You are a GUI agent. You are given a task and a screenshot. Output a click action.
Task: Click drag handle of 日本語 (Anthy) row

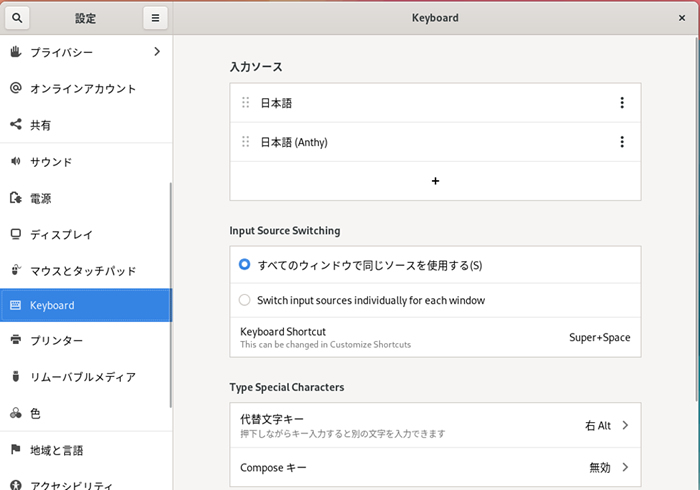246,142
